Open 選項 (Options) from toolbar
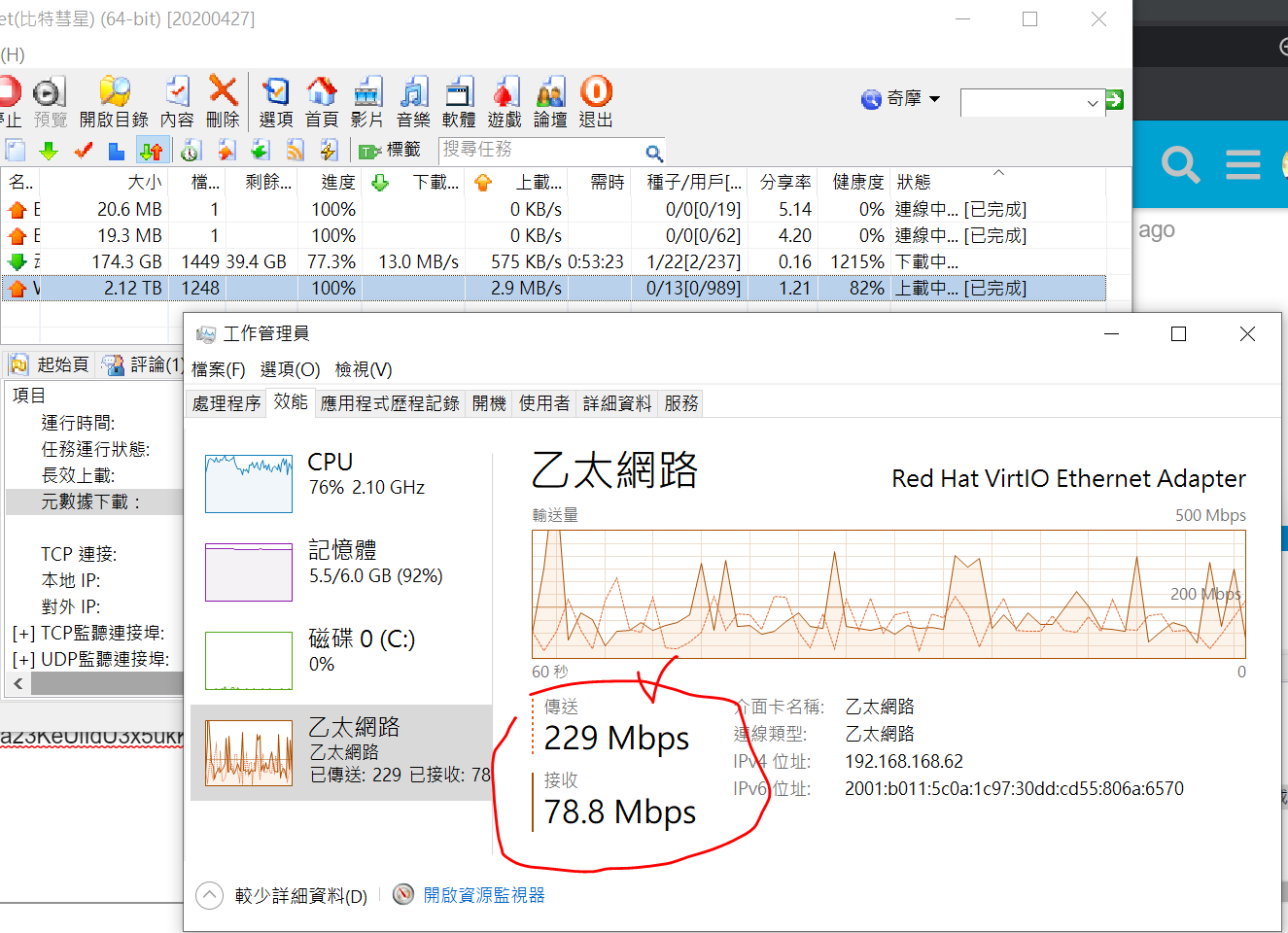The image size is (1288, 933). [276, 102]
